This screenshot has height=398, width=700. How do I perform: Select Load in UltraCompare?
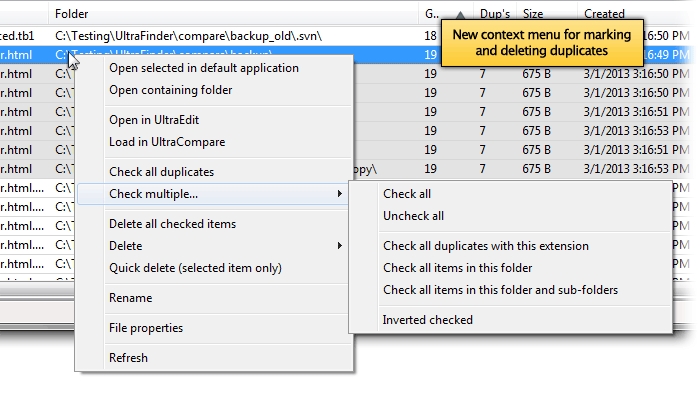pyautogui.click(x=167, y=142)
